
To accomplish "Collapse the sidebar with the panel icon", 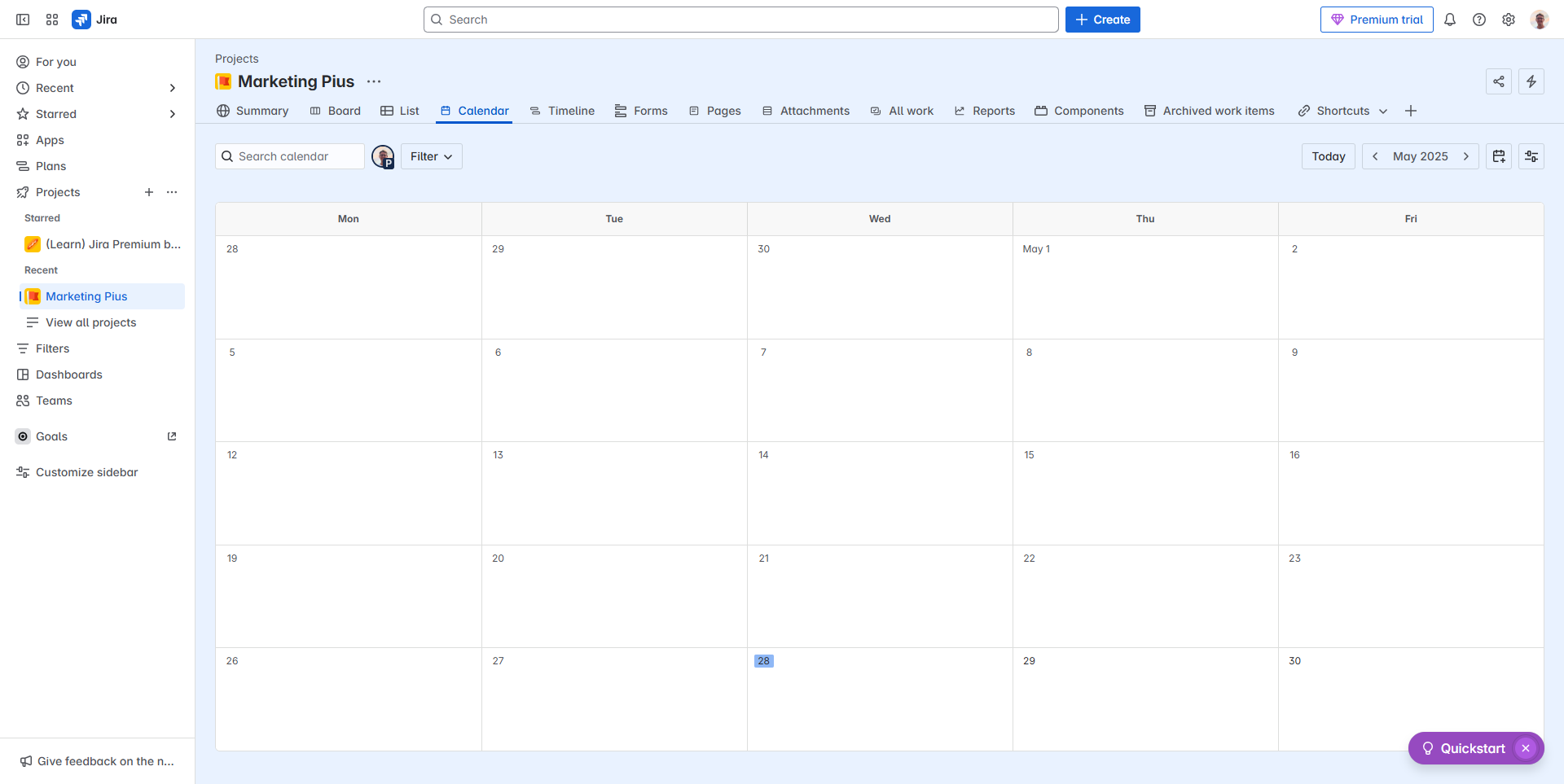I will 23,20.
